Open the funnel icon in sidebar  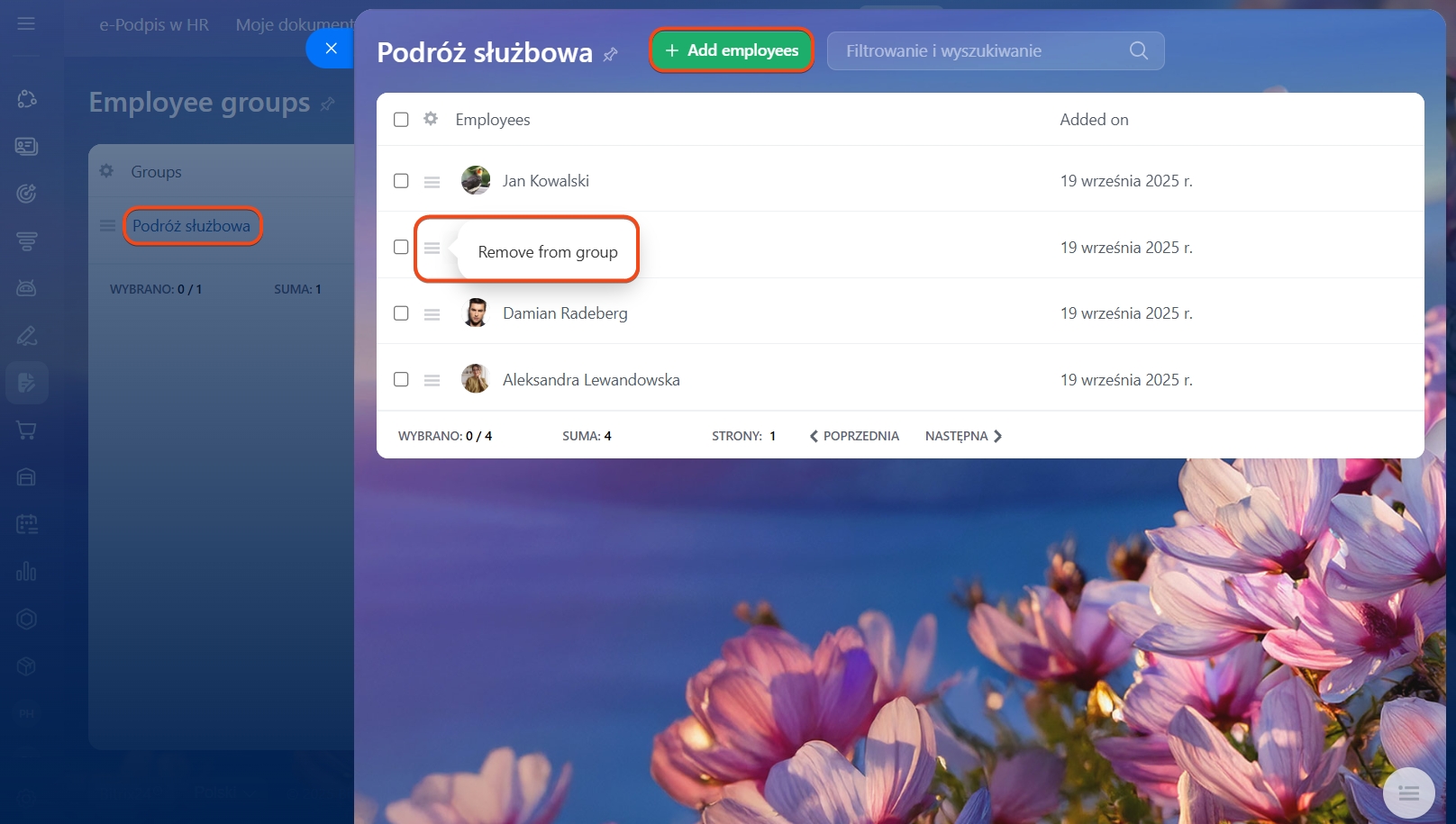[x=26, y=241]
